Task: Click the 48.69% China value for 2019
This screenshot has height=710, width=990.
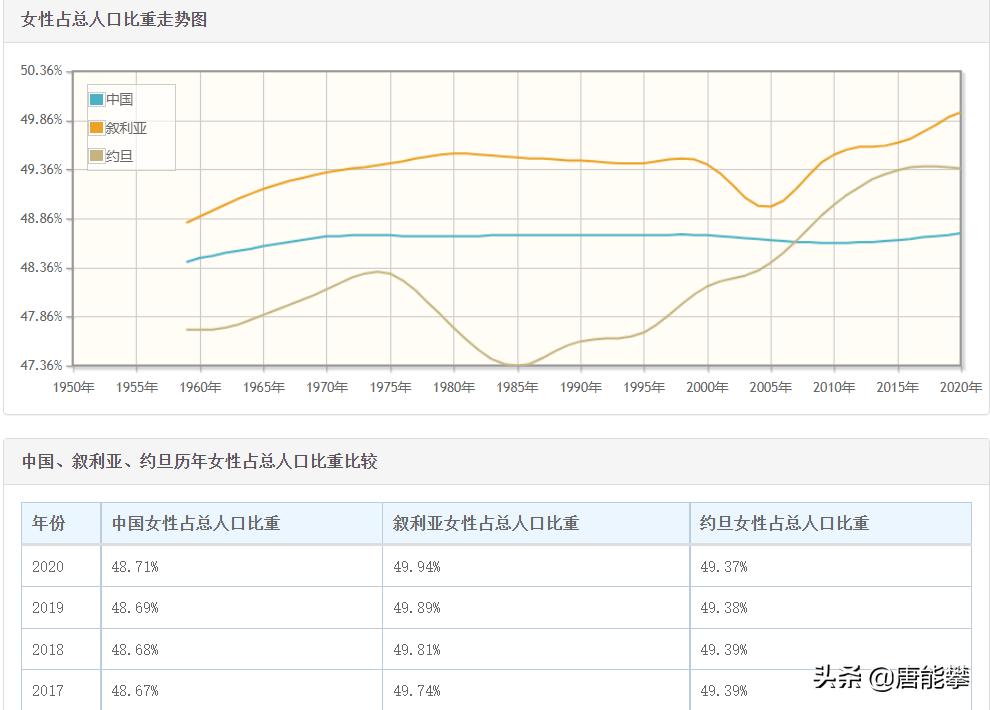Action: click(x=131, y=607)
